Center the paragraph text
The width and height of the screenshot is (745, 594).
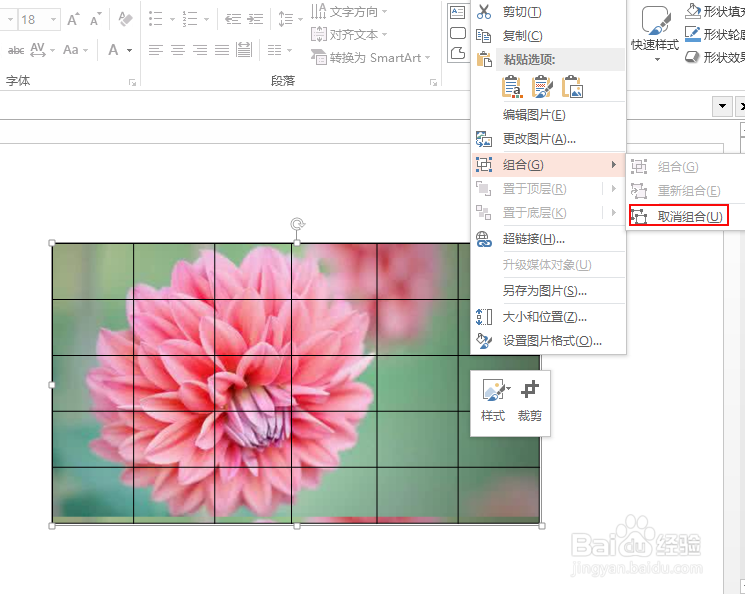pyautogui.click(x=178, y=49)
